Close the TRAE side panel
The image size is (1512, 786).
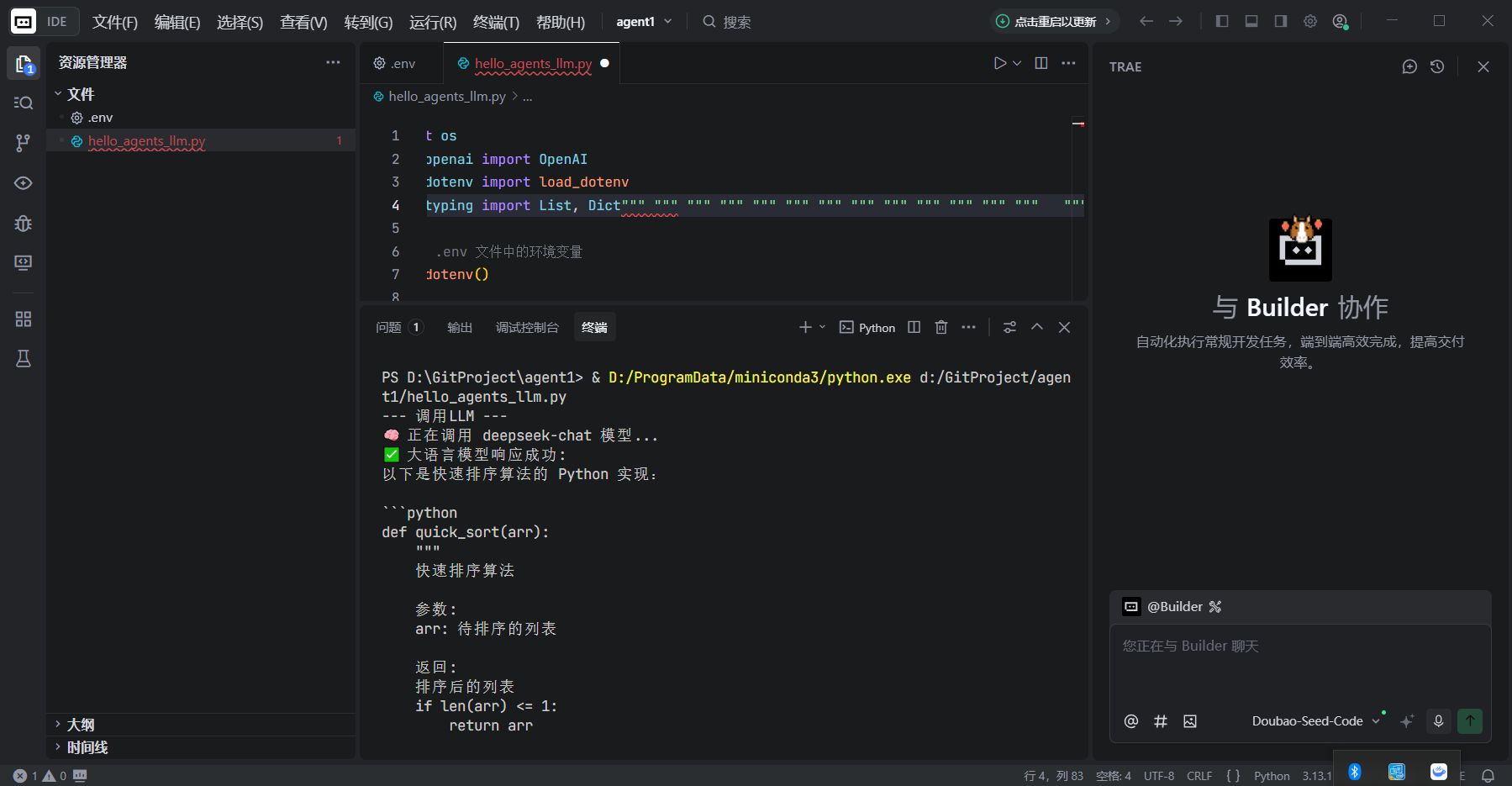pos(1483,66)
